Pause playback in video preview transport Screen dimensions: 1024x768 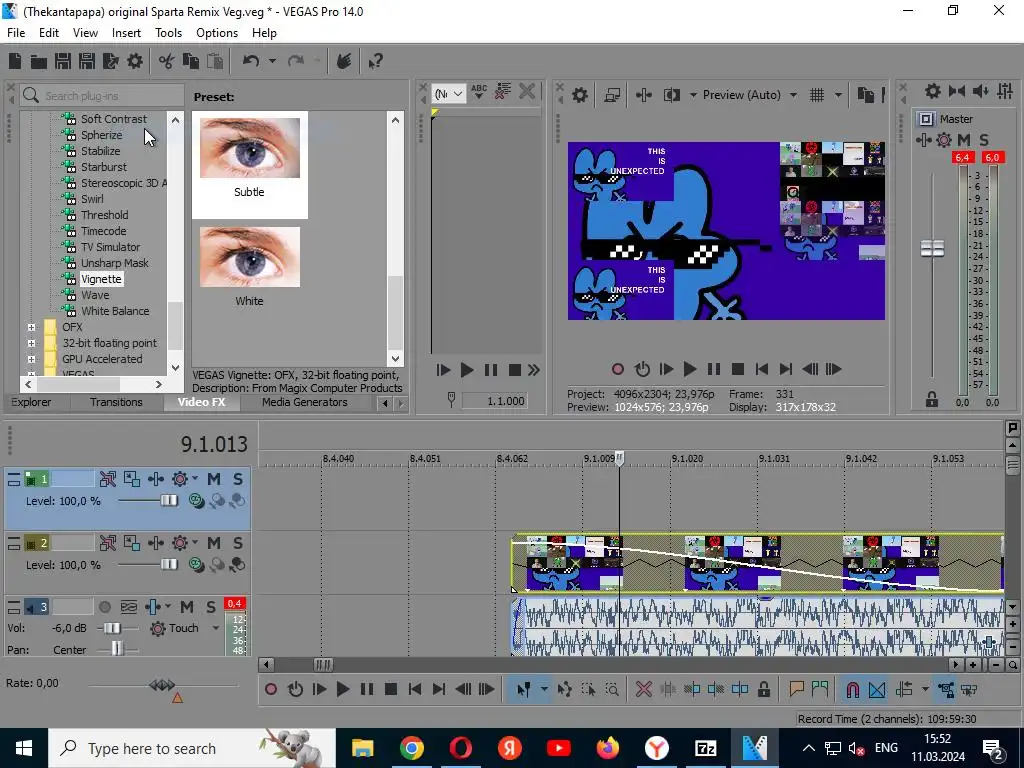714,369
